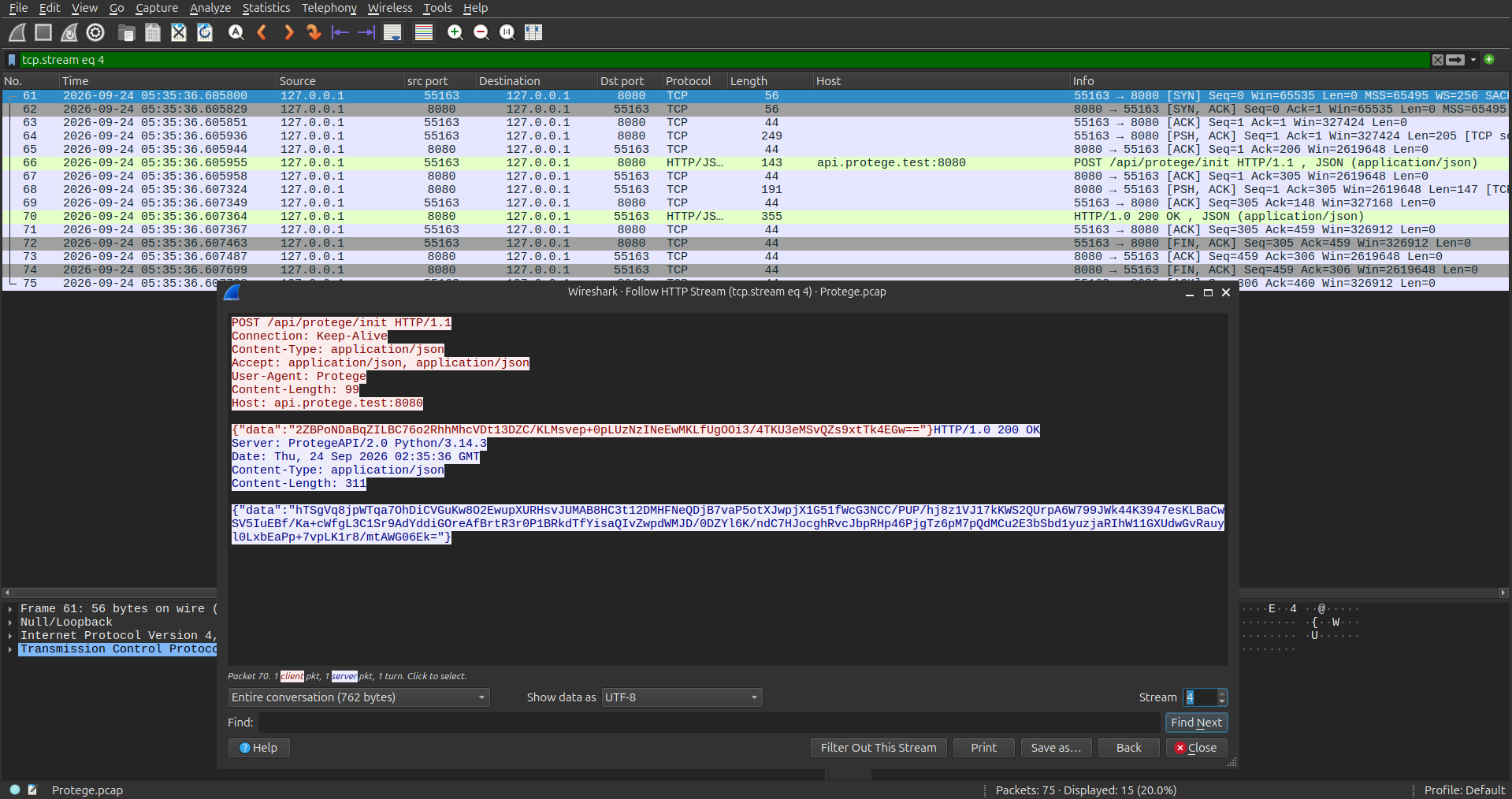Zoom out main window text

(x=481, y=32)
